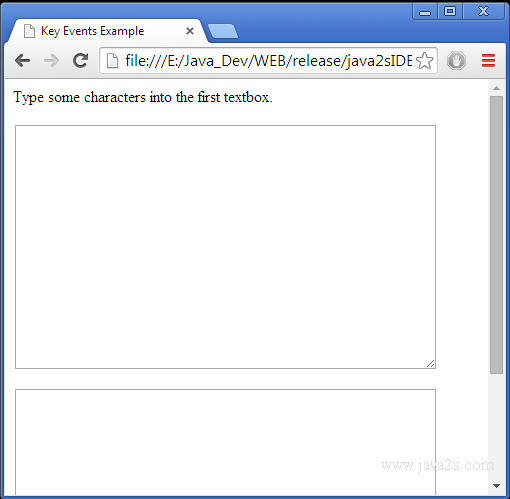
Task: Click the scrollbar up arrow
Action: (x=496, y=88)
